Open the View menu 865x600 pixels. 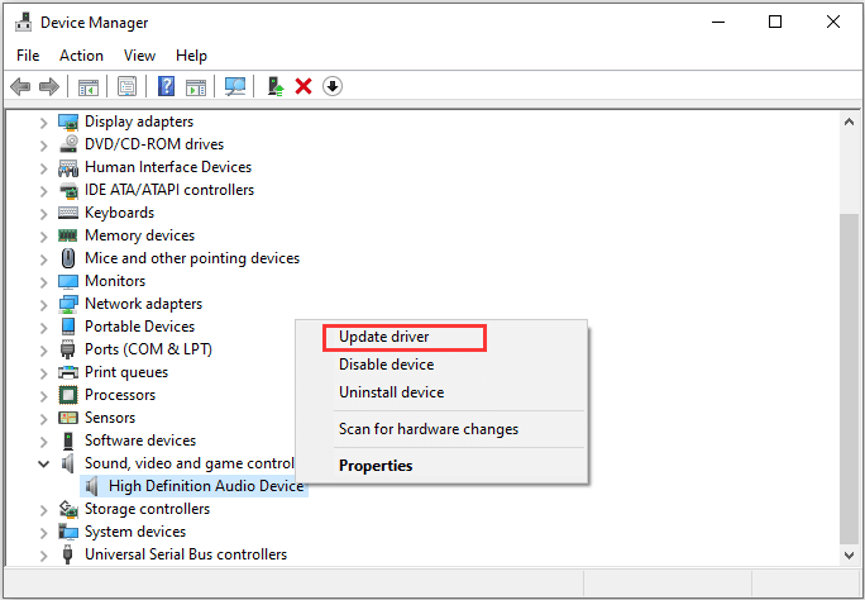[x=140, y=56]
